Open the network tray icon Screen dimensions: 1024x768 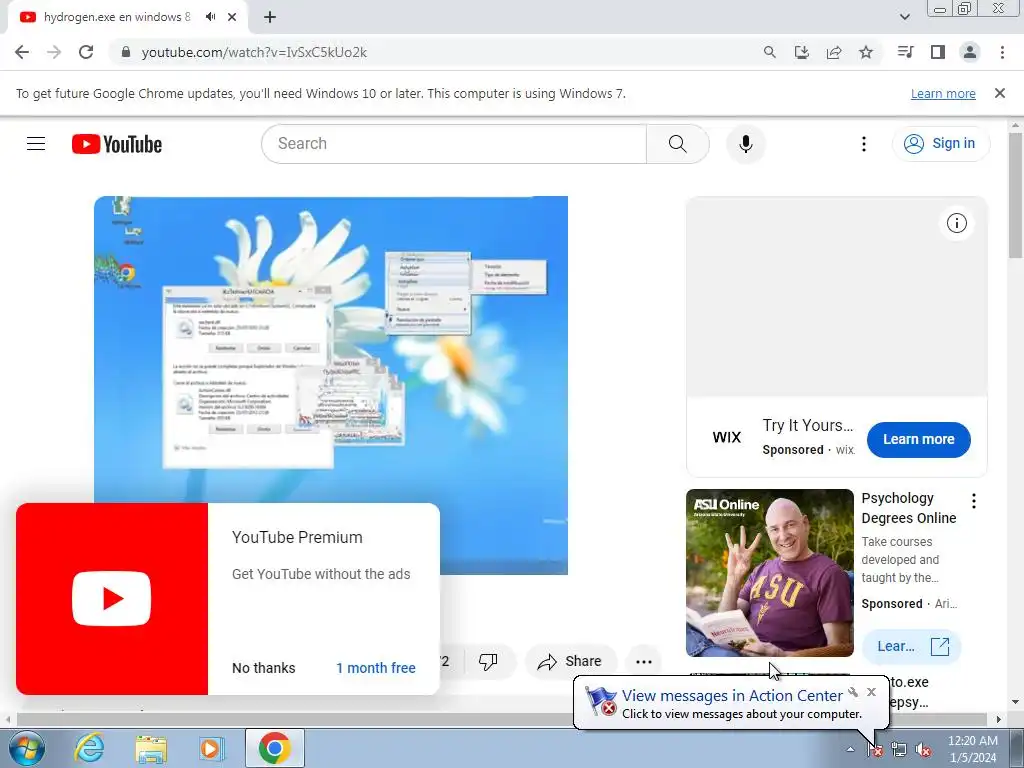[x=899, y=750]
